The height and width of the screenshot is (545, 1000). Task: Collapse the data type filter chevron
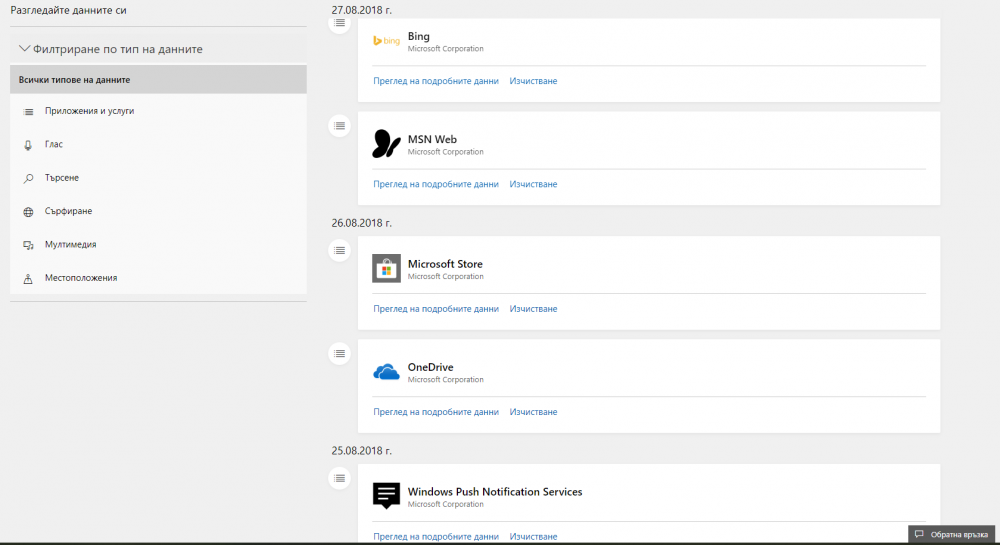tap(24, 48)
